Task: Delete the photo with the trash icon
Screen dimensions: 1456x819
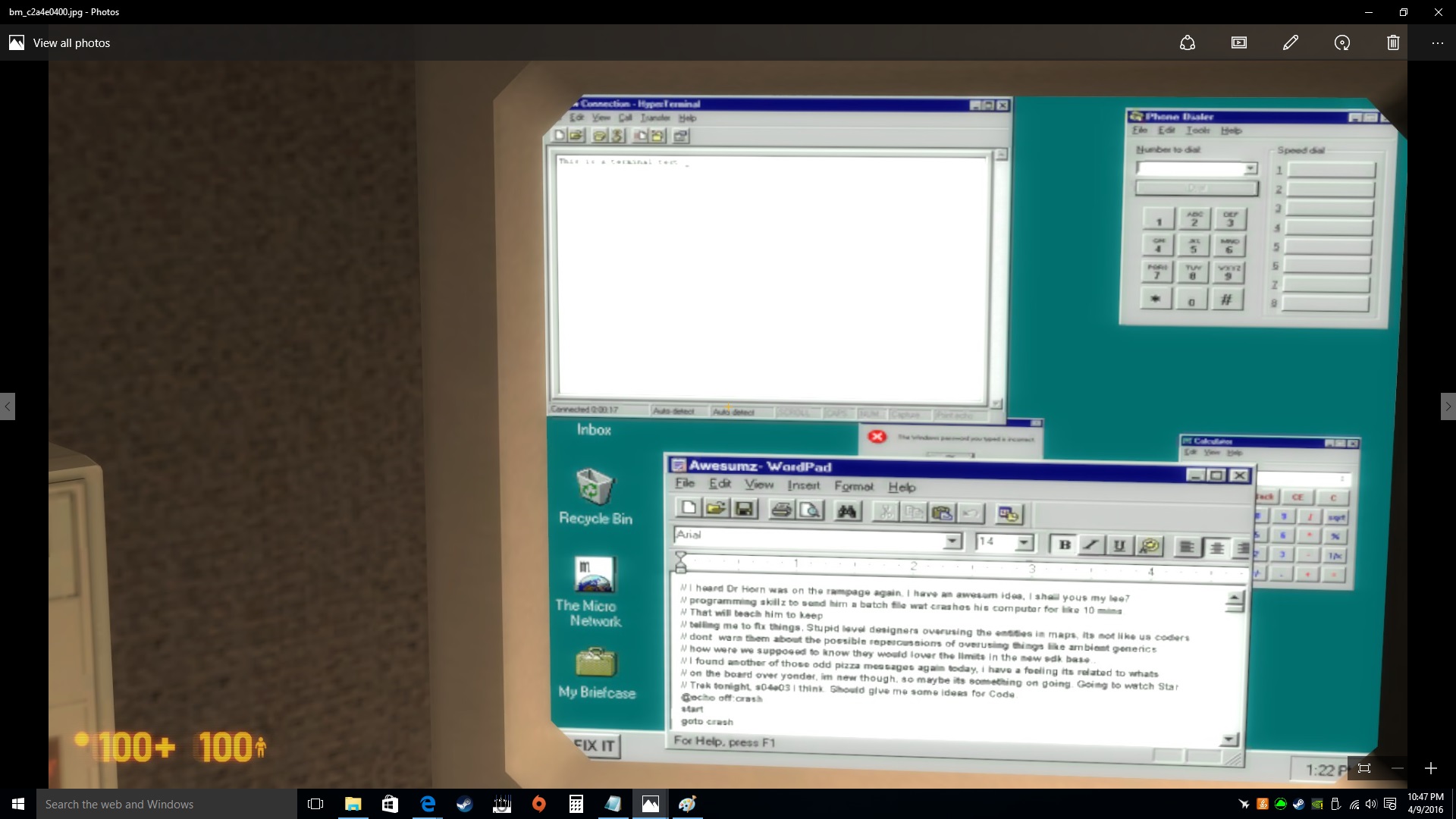Action: coord(1393,43)
